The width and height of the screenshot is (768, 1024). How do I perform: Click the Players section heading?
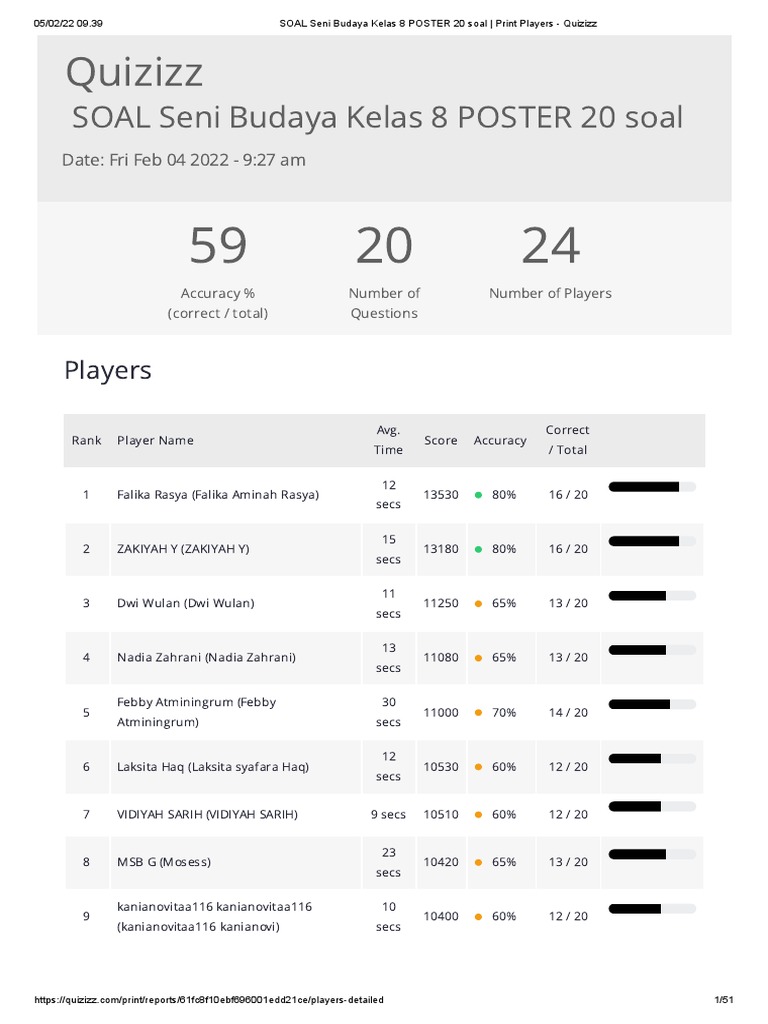[108, 370]
